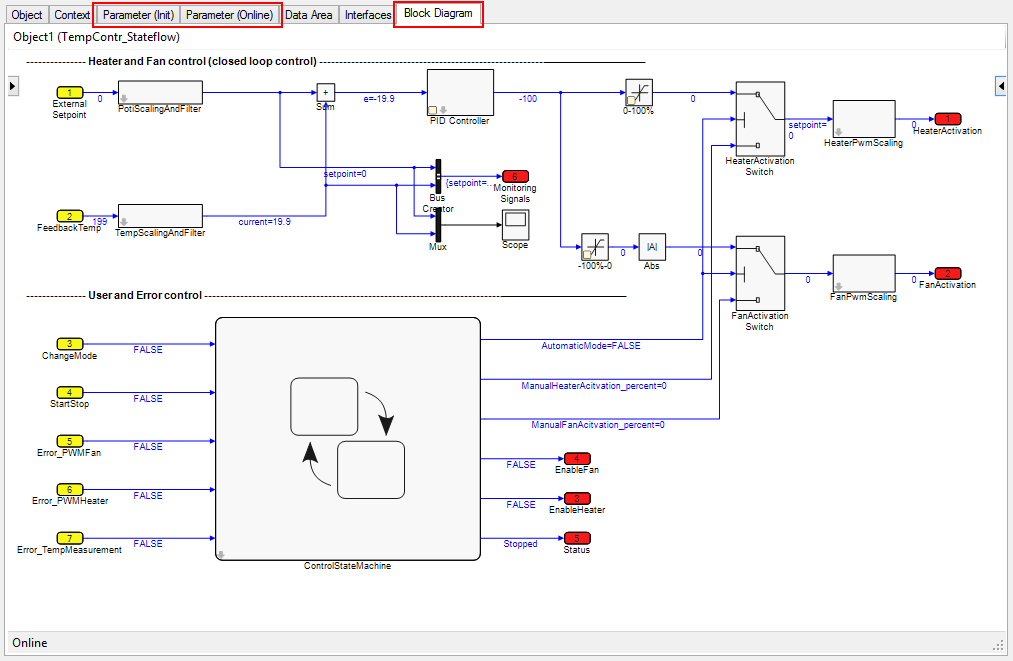Select the EnableHeater output port 3
The image size is (1013, 661).
point(577,498)
